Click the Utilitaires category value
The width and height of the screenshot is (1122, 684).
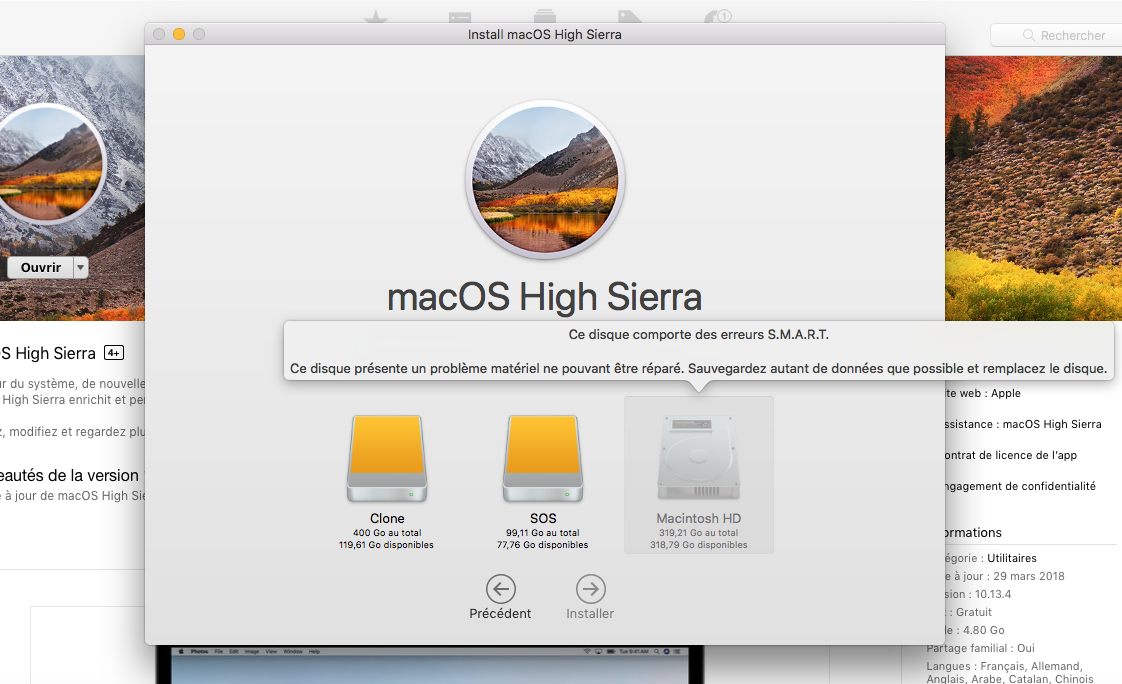point(1012,558)
